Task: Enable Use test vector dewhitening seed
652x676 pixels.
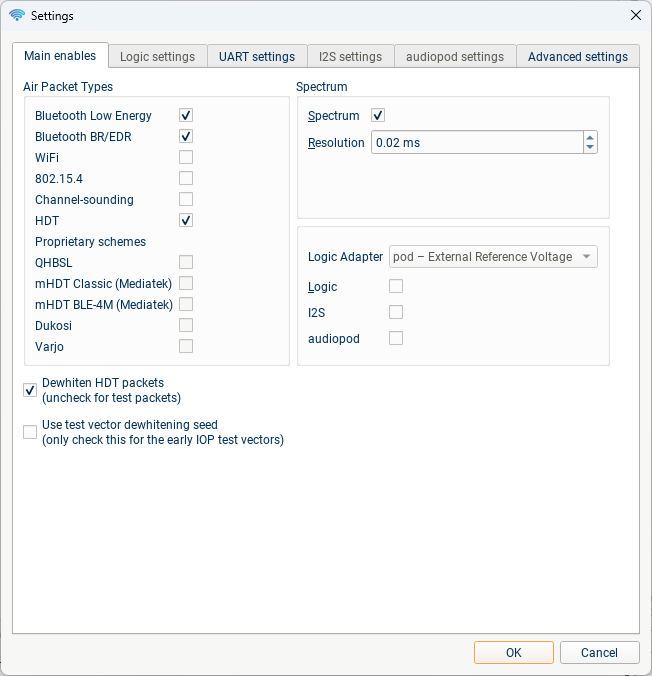Action: coord(30,432)
